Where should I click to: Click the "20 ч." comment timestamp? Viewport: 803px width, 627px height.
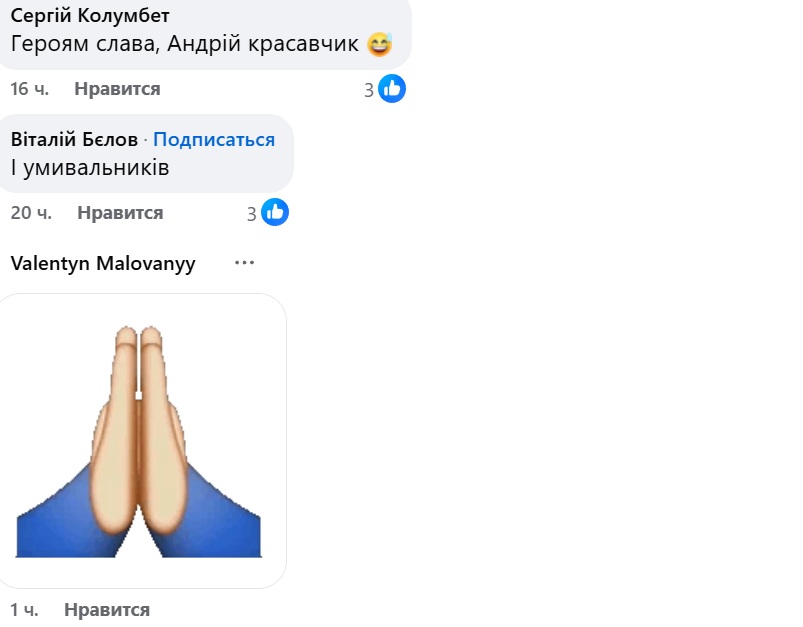point(31,213)
